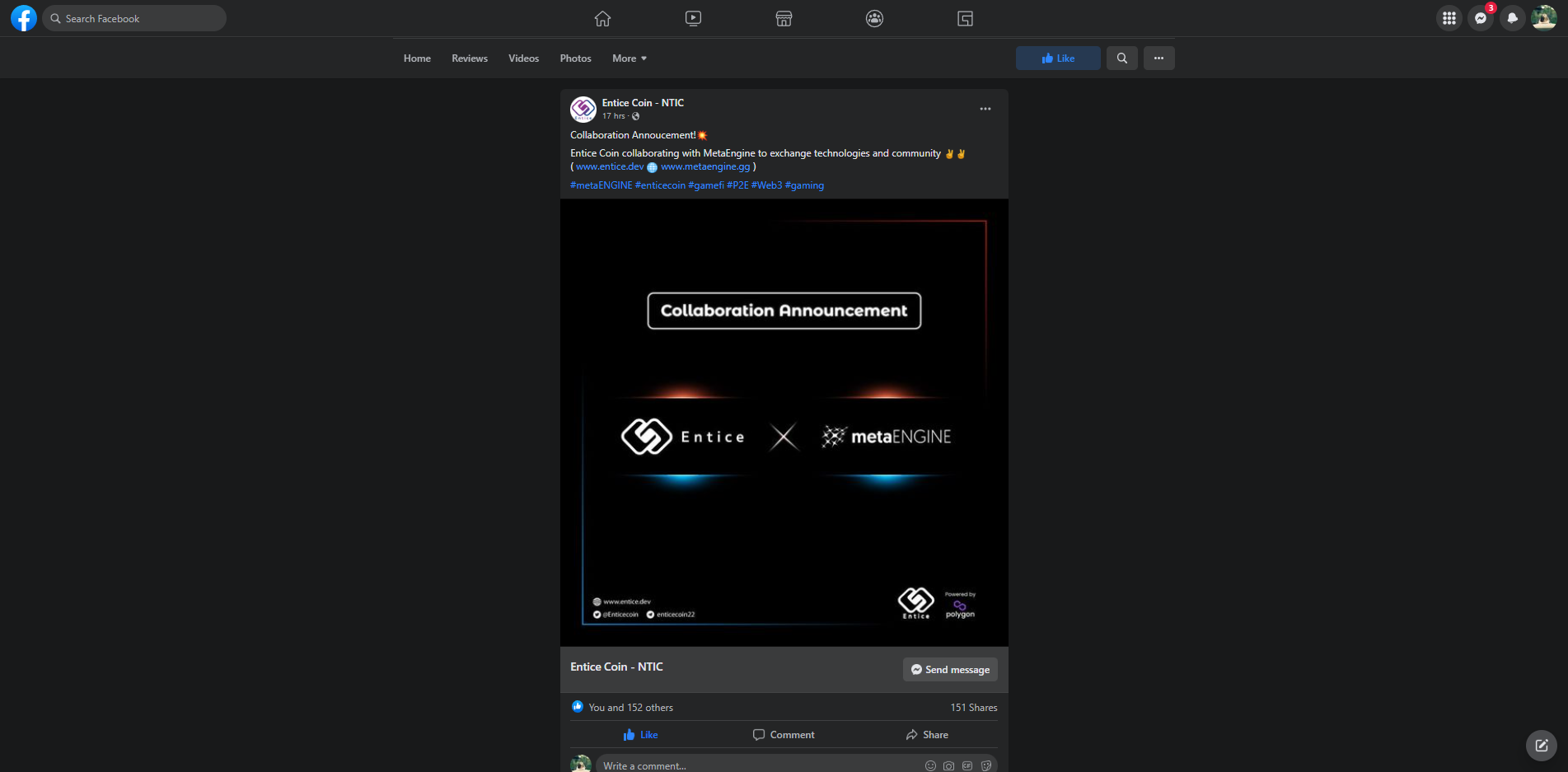Click the 17 hrs timestamp
1568x772 pixels.
614,116
